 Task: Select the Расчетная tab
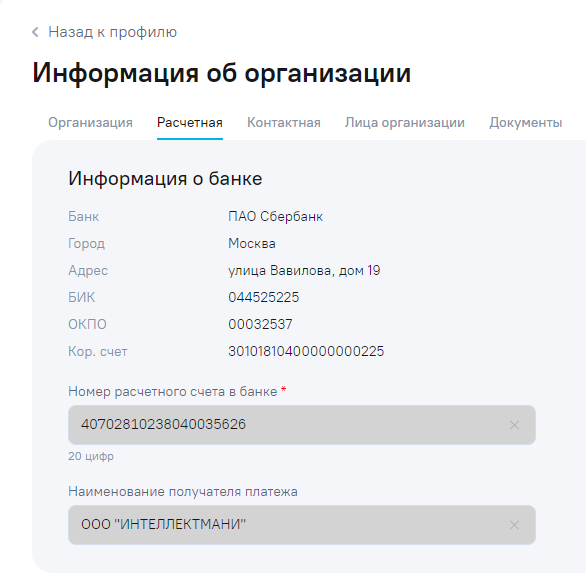click(190, 123)
